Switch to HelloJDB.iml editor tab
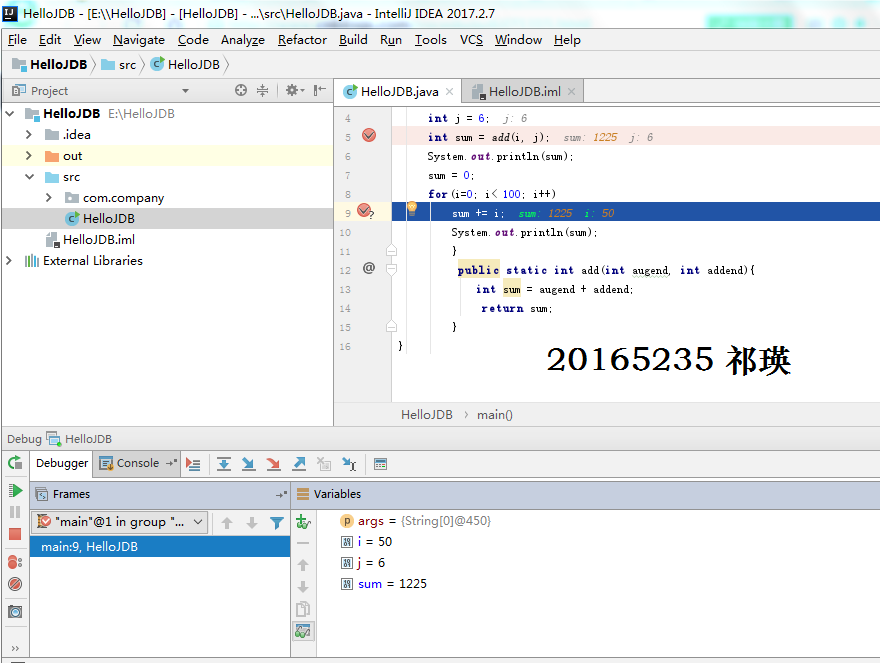 (x=524, y=92)
